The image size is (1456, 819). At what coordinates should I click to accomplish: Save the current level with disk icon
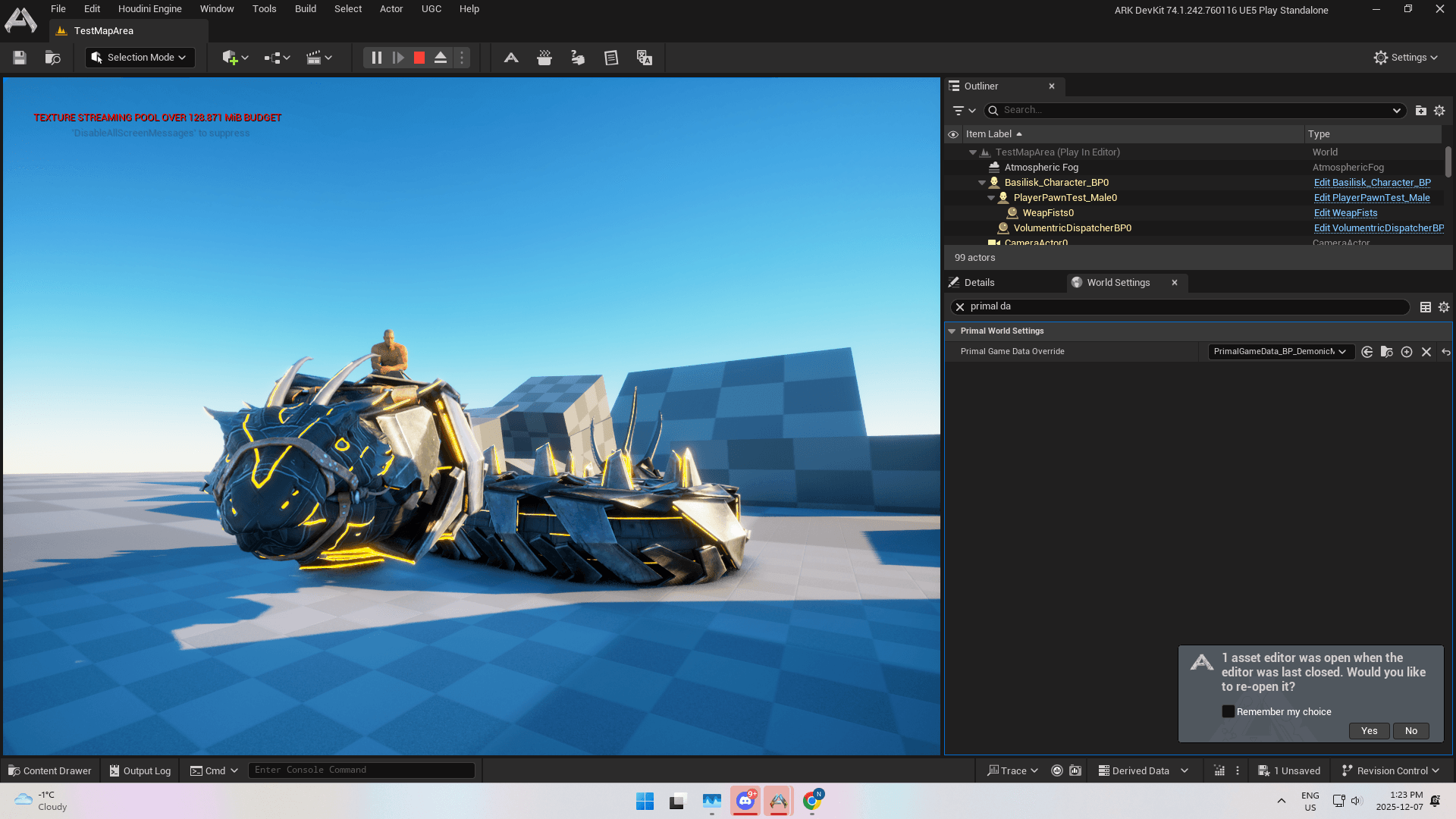click(20, 58)
